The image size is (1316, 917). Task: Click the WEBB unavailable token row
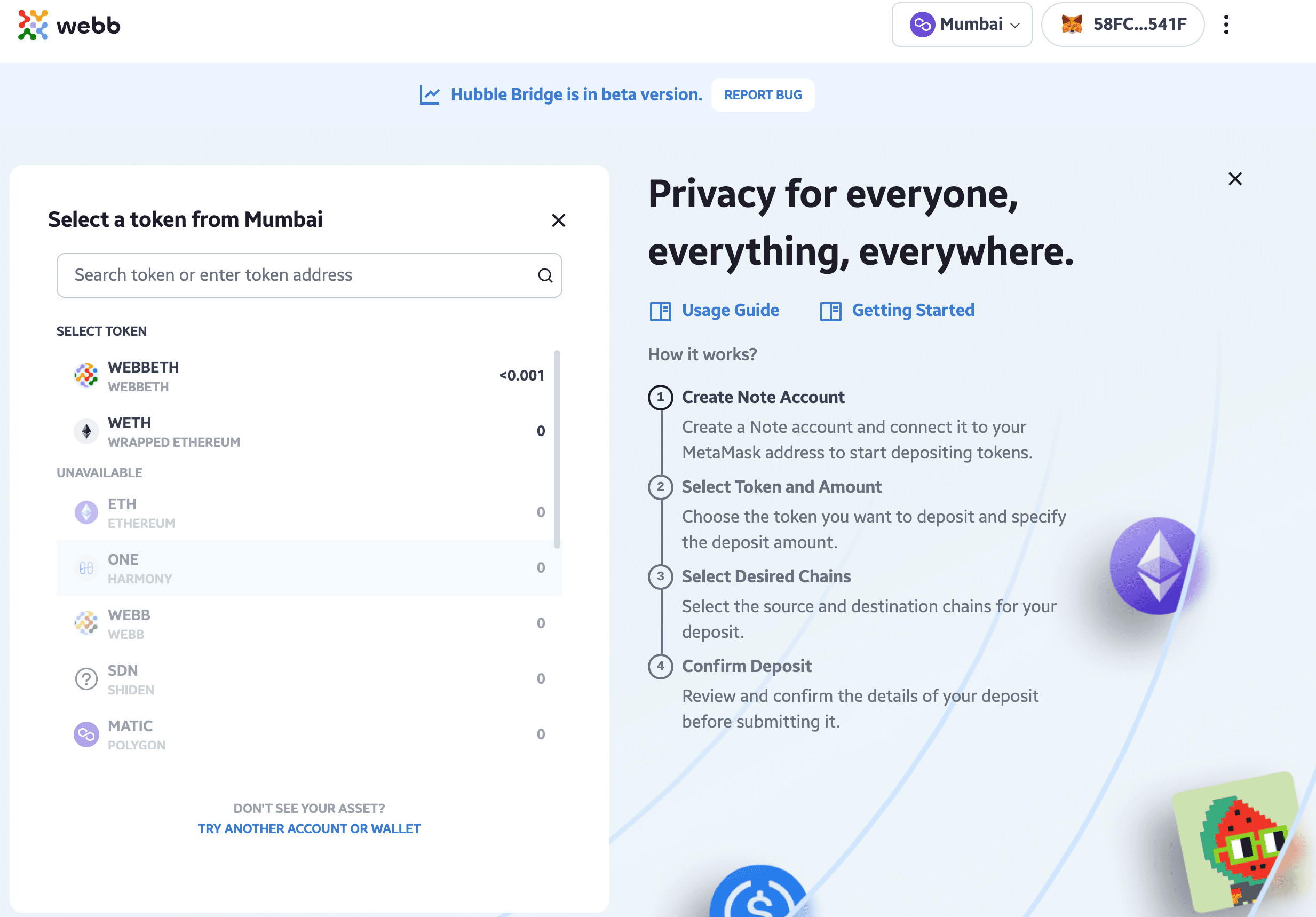point(309,623)
